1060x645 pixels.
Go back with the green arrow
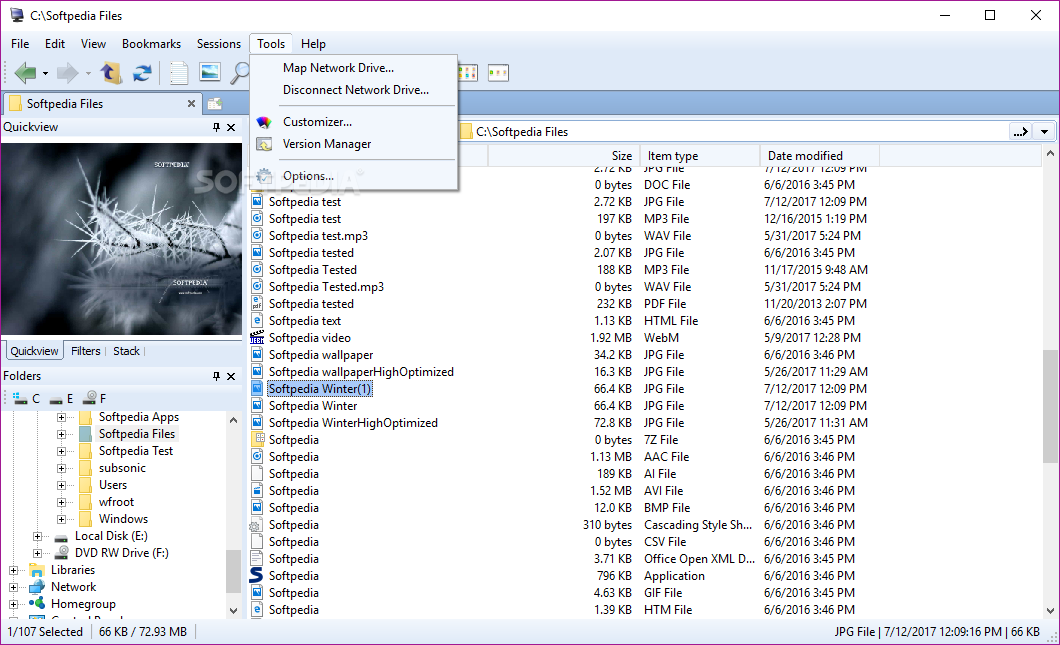[26, 72]
